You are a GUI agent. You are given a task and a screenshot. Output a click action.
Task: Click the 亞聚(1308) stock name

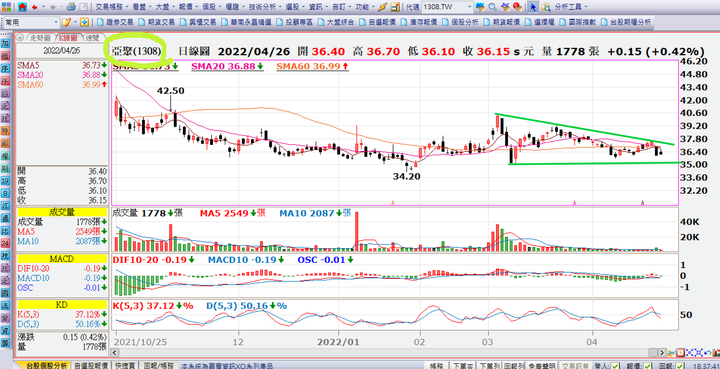coord(137,51)
